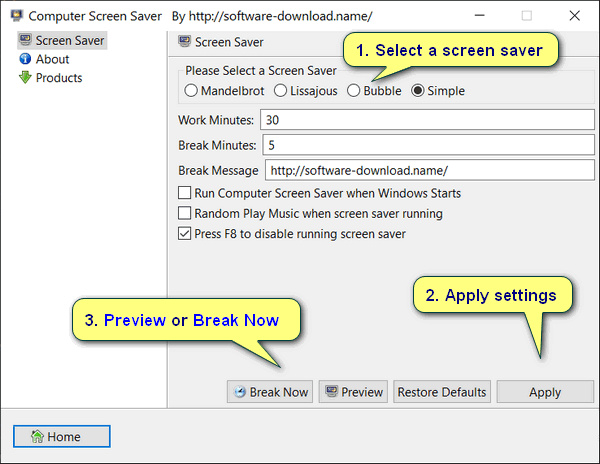This screenshot has height=464, width=600.
Task: Pick the Bubble screen saver
Action: 353,91
